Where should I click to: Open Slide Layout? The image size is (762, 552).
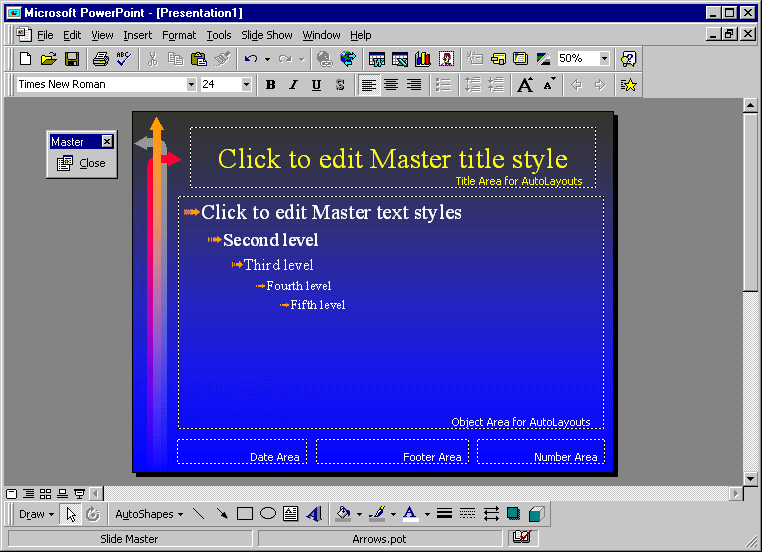coord(498,59)
